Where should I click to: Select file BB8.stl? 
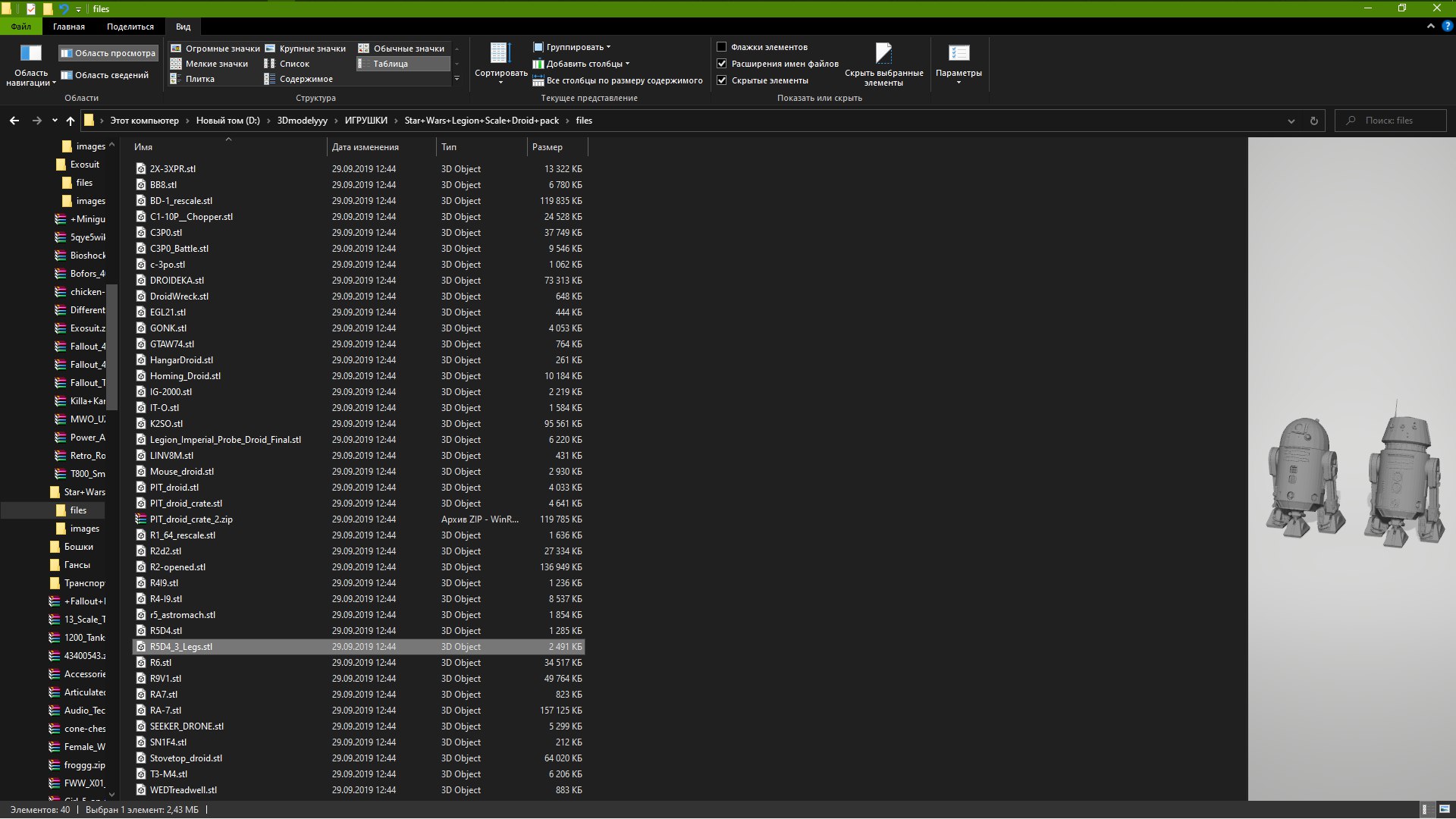tap(359, 185)
